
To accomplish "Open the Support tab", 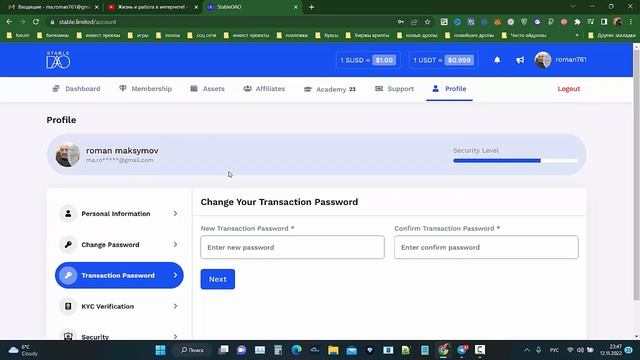I will click(394, 89).
